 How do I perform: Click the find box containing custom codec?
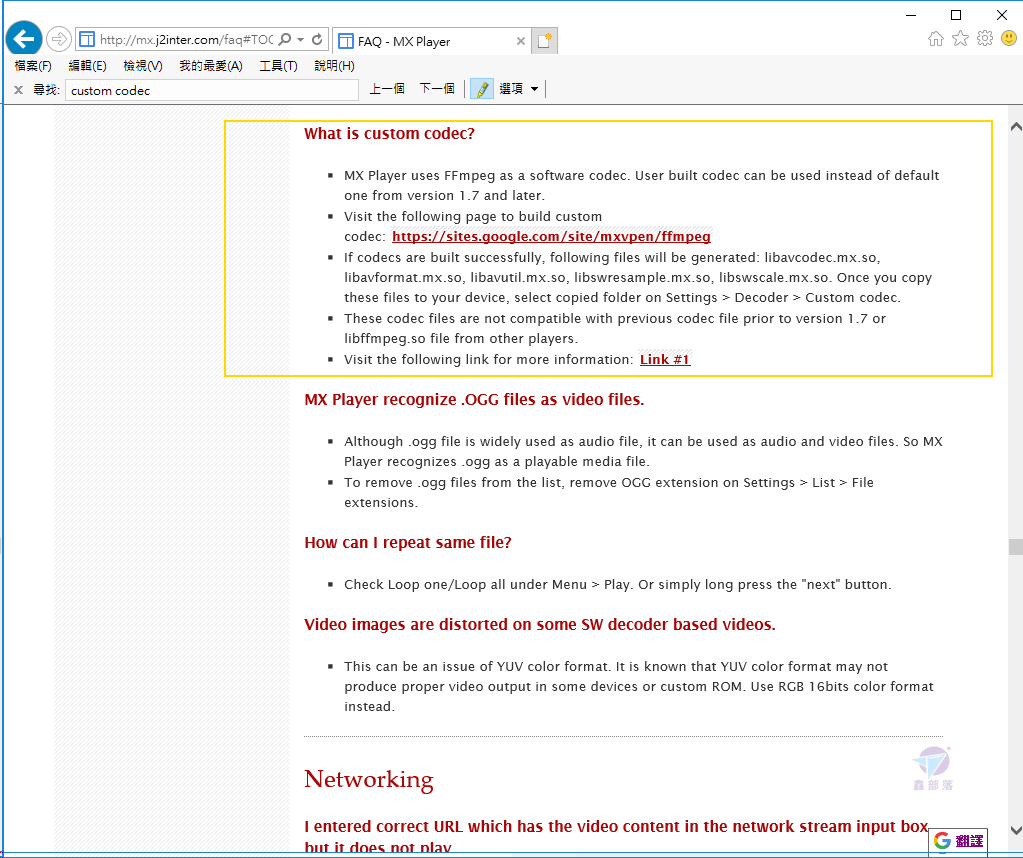(x=212, y=90)
